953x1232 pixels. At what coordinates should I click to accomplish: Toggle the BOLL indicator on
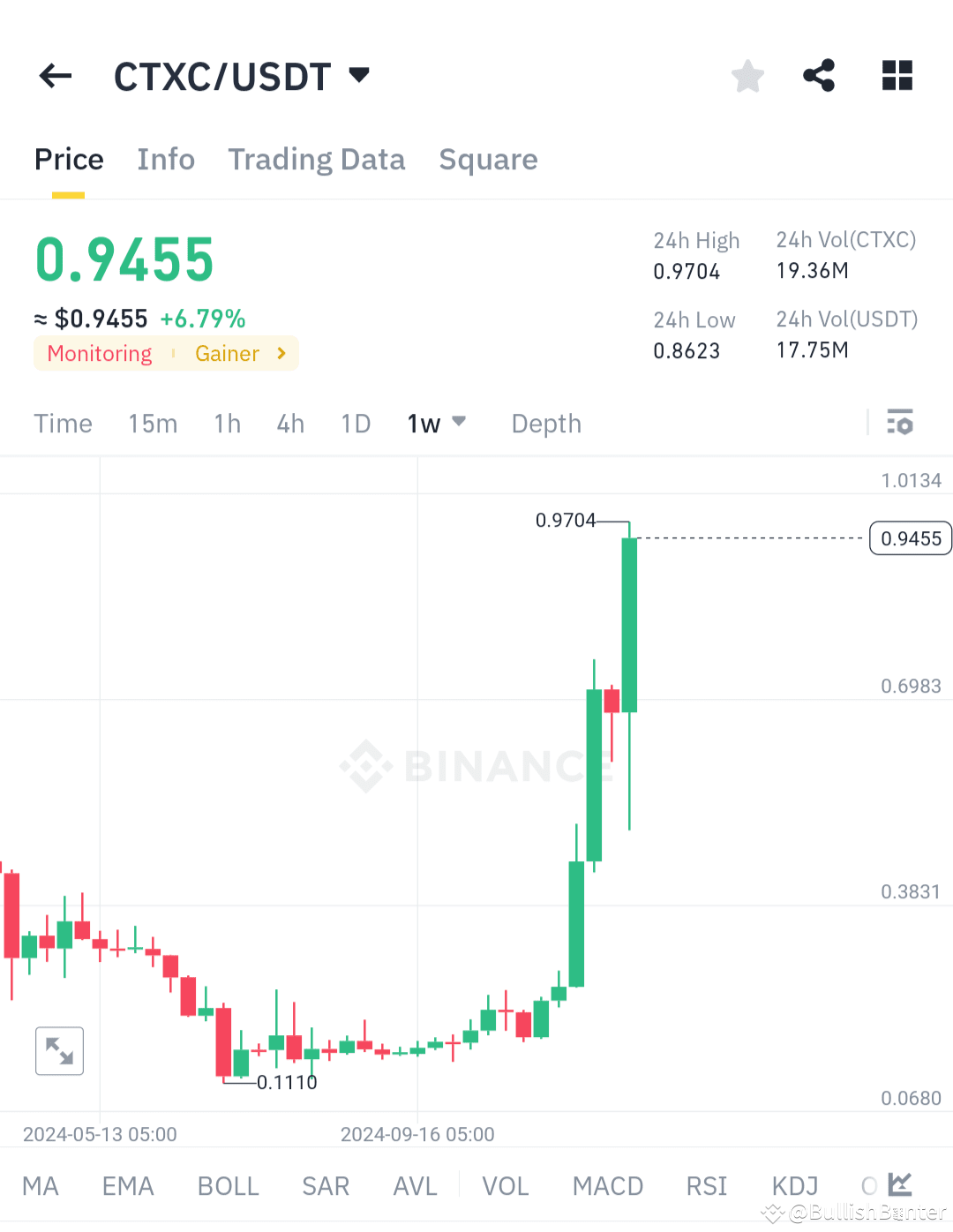228,1186
